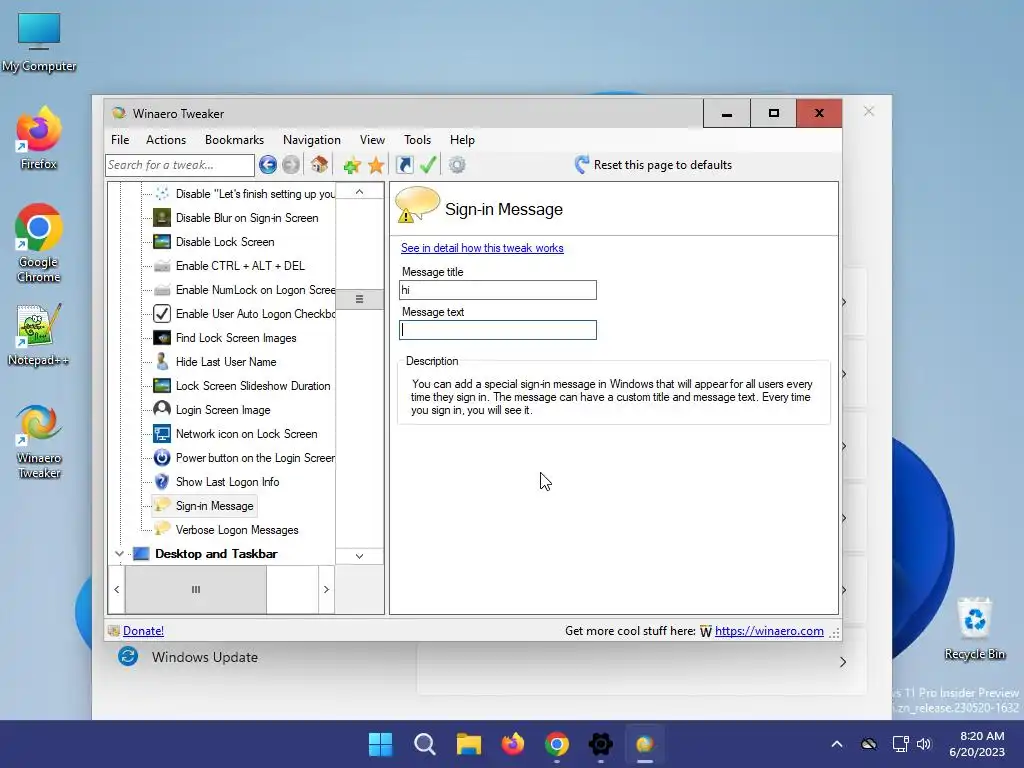Click the Message title input field
The height and width of the screenshot is (768, 1024).
tap(498, 290)
